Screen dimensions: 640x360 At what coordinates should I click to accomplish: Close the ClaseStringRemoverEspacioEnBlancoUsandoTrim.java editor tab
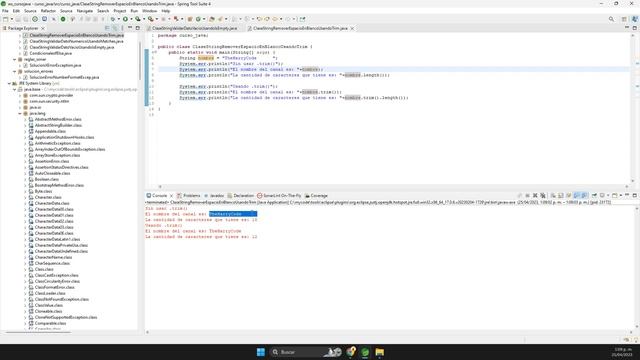352,28
